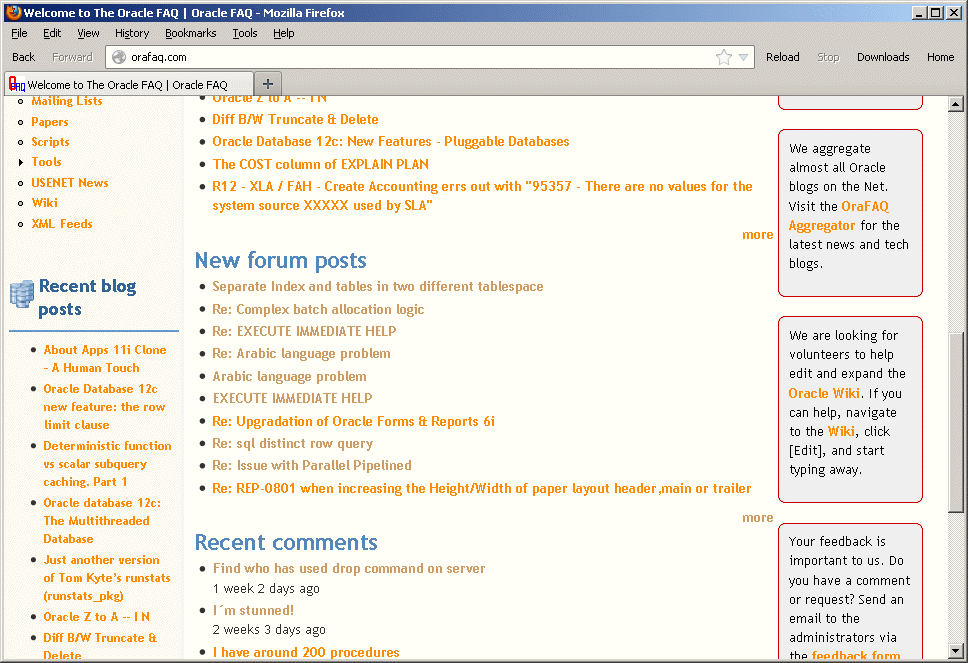Open the View menu
Screen dimensions: 968x663
(x=88, y=33)
